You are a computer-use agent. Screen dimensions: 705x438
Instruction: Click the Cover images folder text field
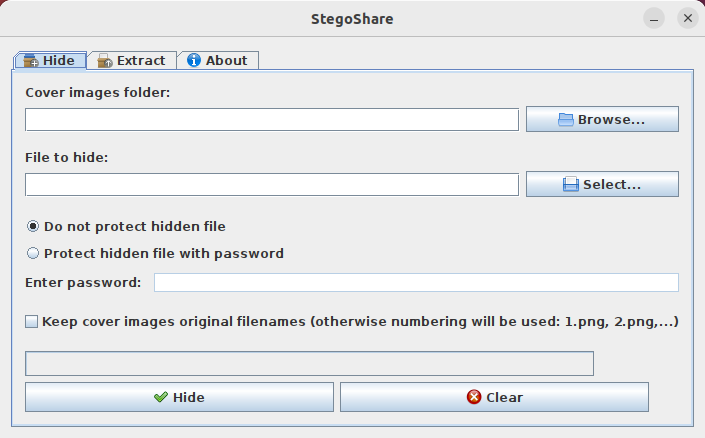coord(272,120)
